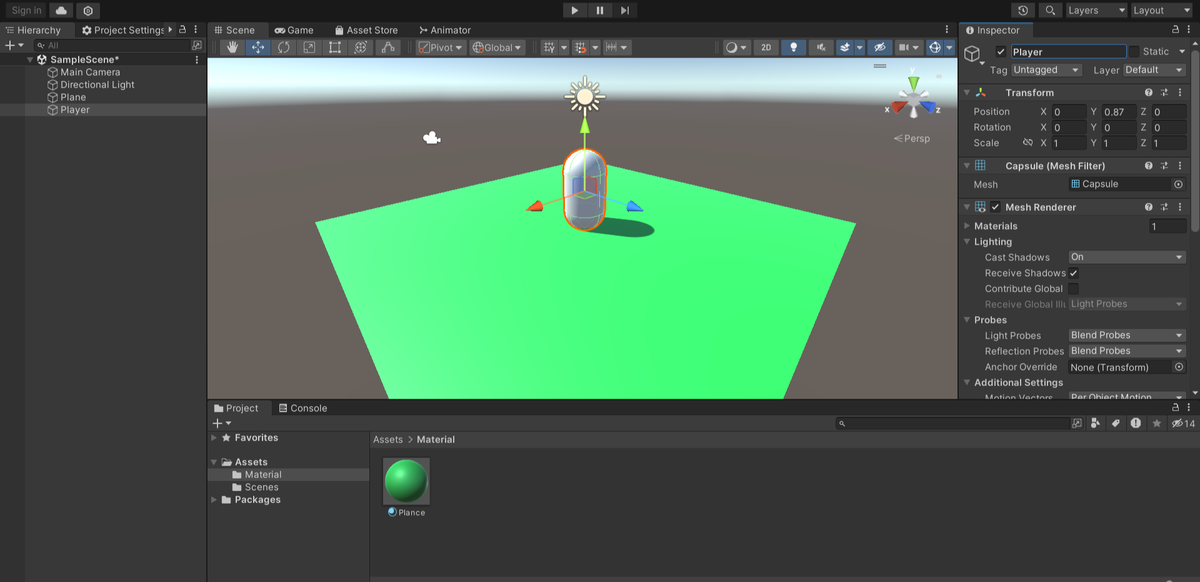Disable the Mesh Renderer component checkbox
The width and height of the screenshot is (1200, 582).
tap(995, 207)
